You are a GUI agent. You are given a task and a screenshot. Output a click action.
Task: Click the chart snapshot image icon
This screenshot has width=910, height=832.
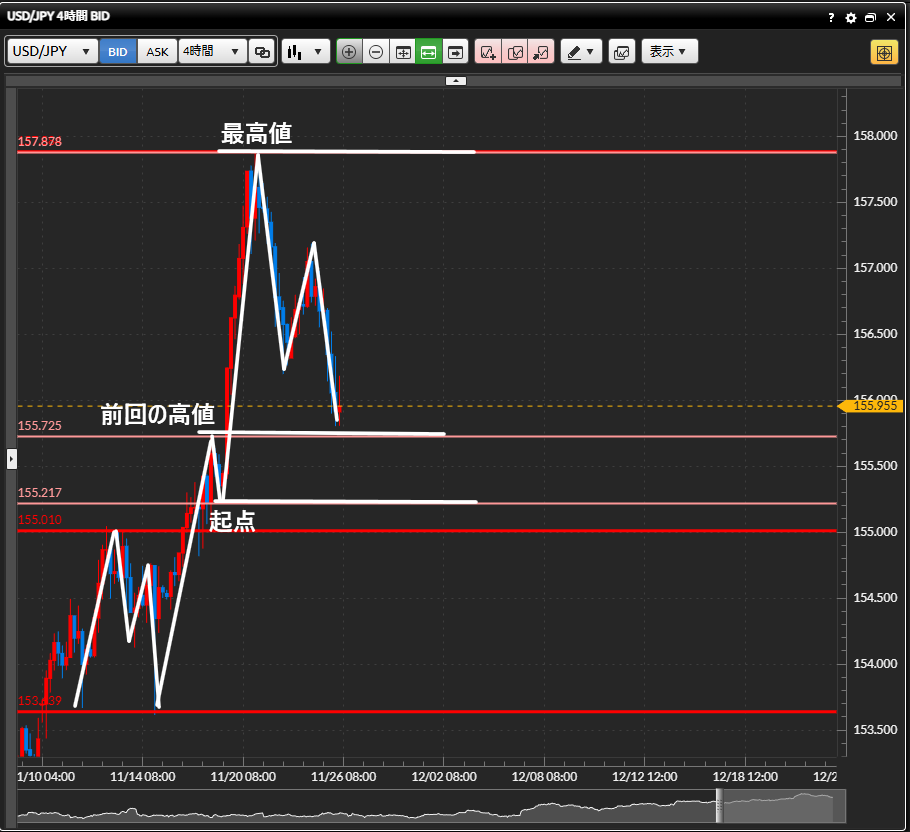621,52
